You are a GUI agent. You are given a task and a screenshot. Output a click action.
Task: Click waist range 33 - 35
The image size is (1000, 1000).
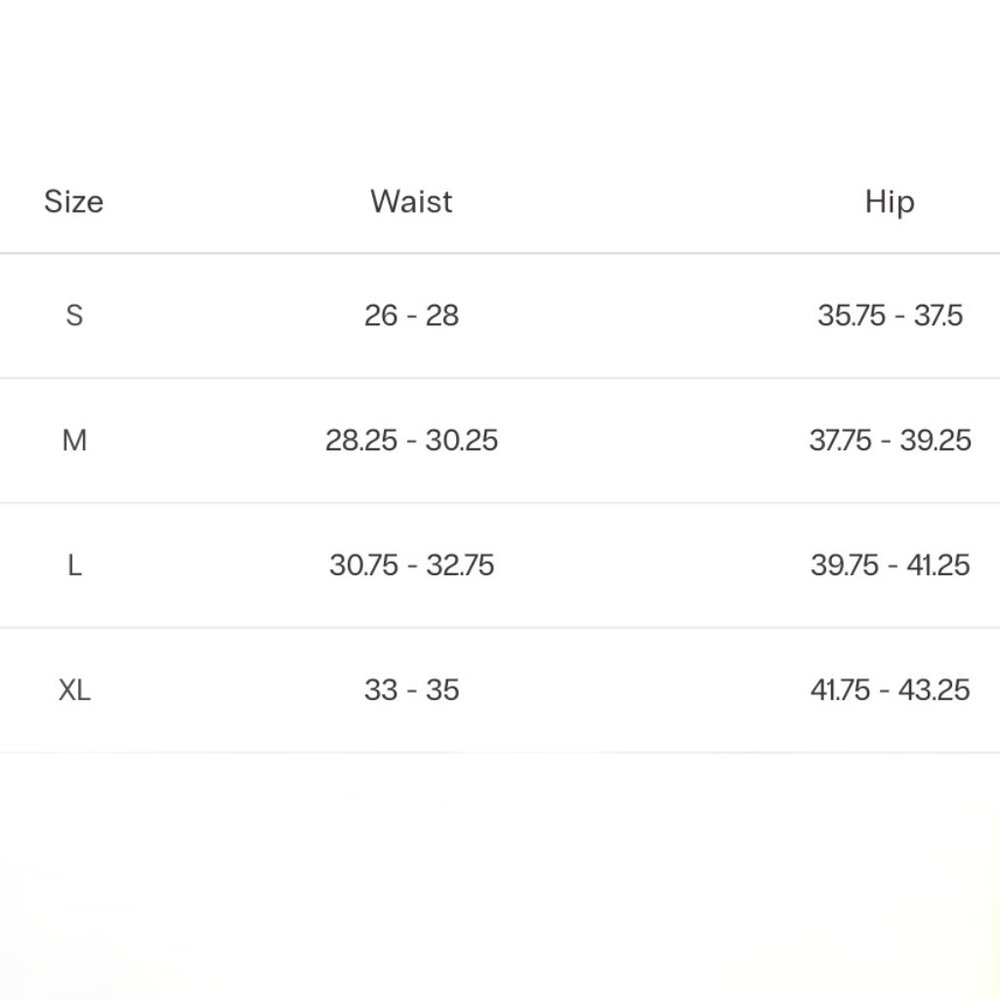(411, 690)
